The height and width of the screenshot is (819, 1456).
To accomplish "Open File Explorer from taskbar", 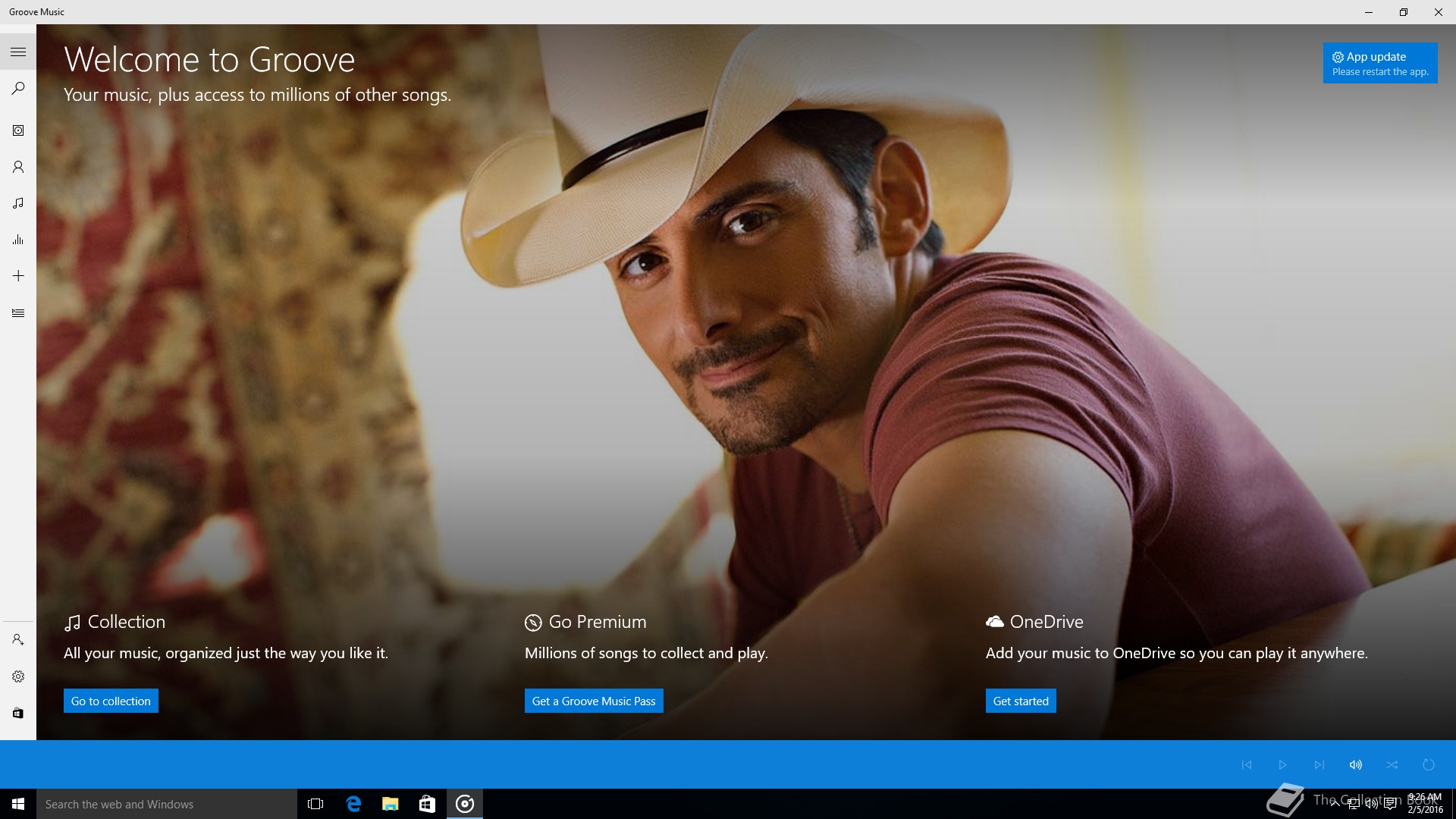I will (x=391, y=804).
